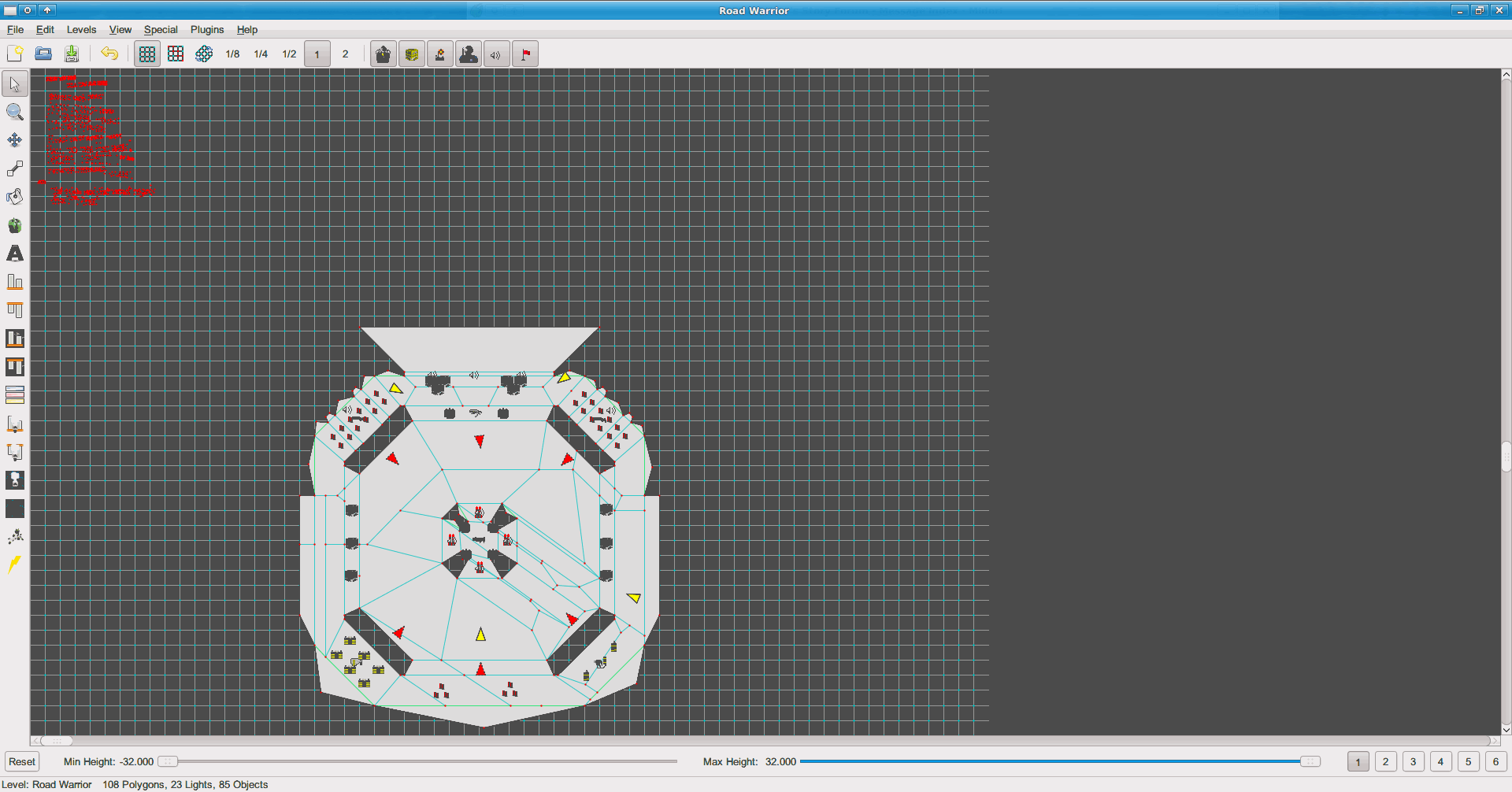
Task: Click the Save level icon
Action: (72, 54)
